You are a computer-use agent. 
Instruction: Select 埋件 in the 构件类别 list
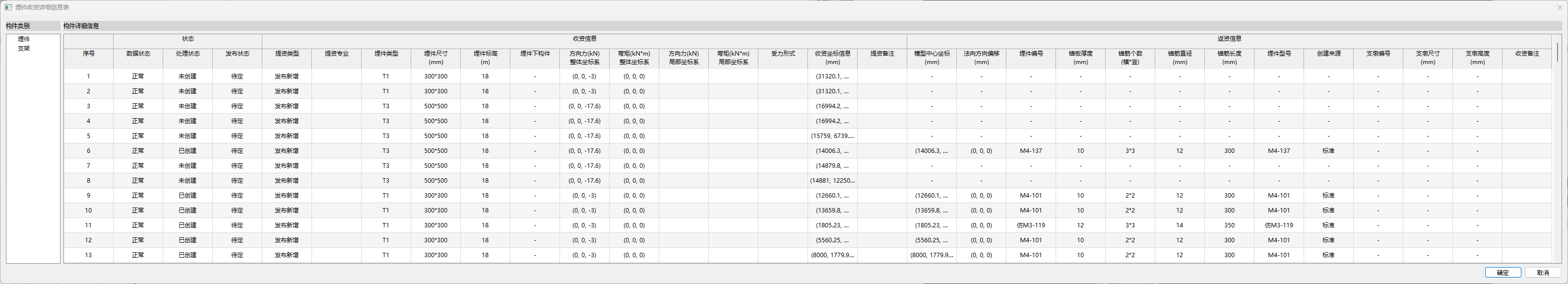point(24,39)
